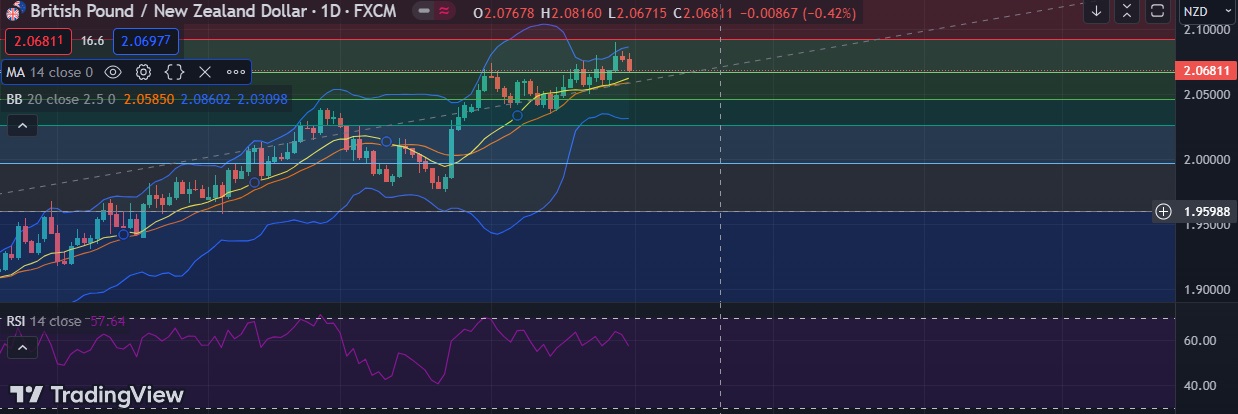This screenshot has width=1238, height=414.
Task: Remove the MA indicator with X
Action: pyautogui.click(x=205, y=72)
